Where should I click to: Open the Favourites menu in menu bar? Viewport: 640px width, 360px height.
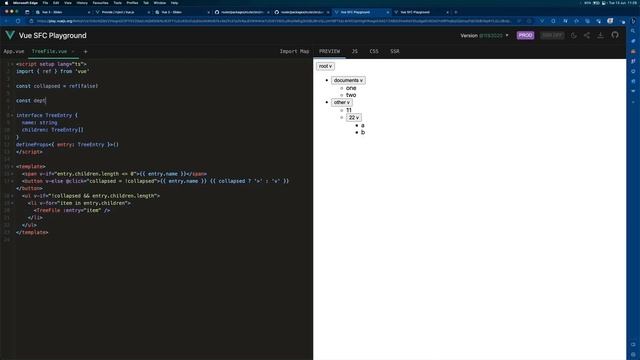(100, 3)
